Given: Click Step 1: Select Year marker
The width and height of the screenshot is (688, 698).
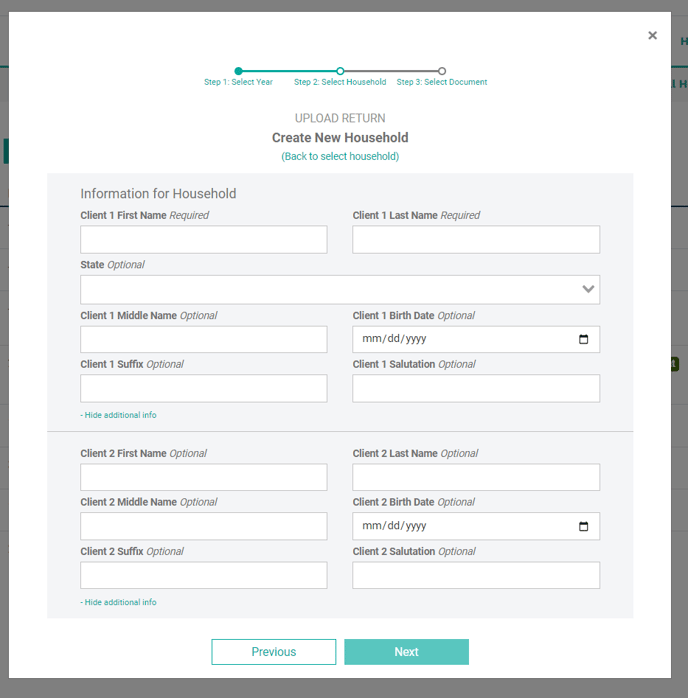Looking at the screenshot, I should 238,71.
